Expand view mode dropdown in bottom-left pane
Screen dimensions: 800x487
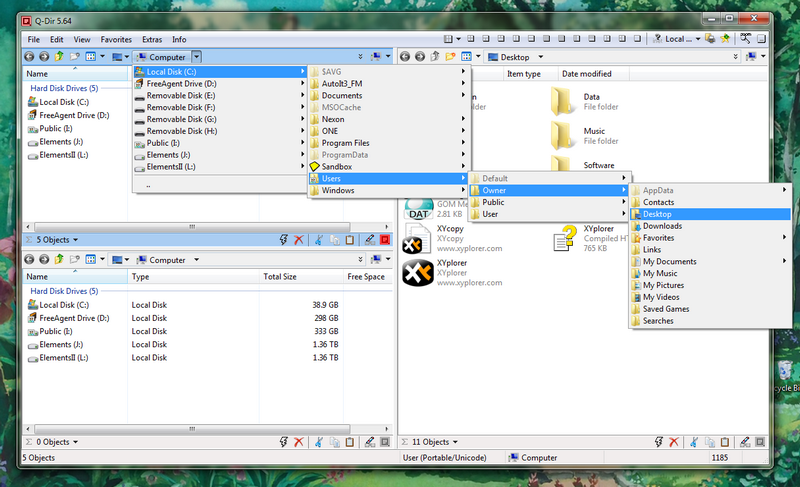(104, 259)
